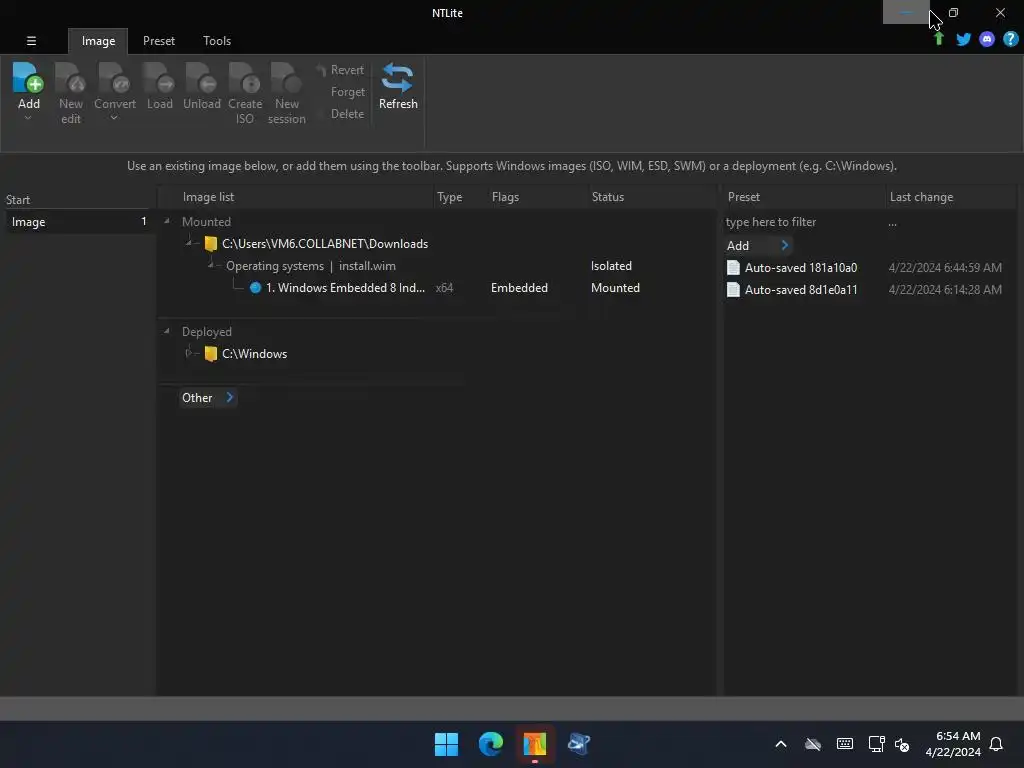Click the 'Mounted' status cell text

(x=615, y=288)
